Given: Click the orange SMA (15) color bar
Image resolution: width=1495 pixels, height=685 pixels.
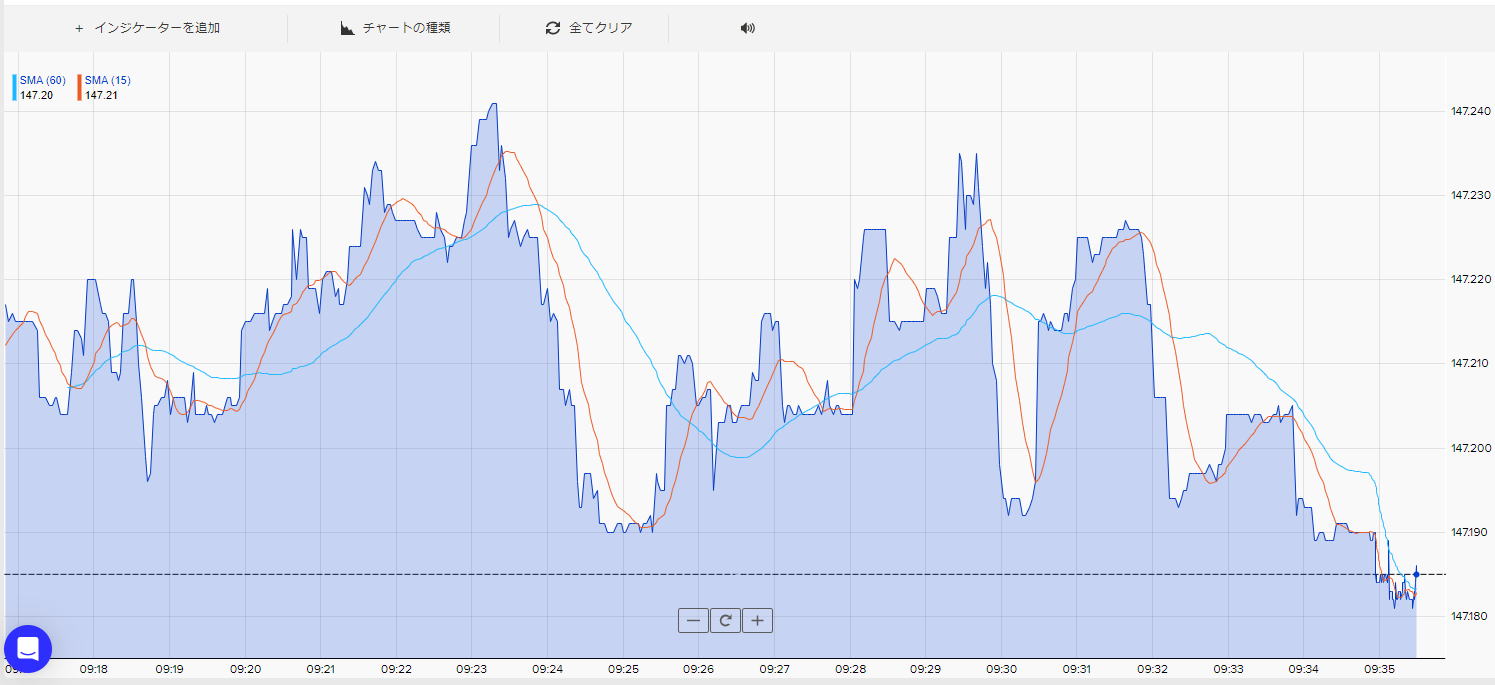Looking at the screenshot, I should pos(79,87).
